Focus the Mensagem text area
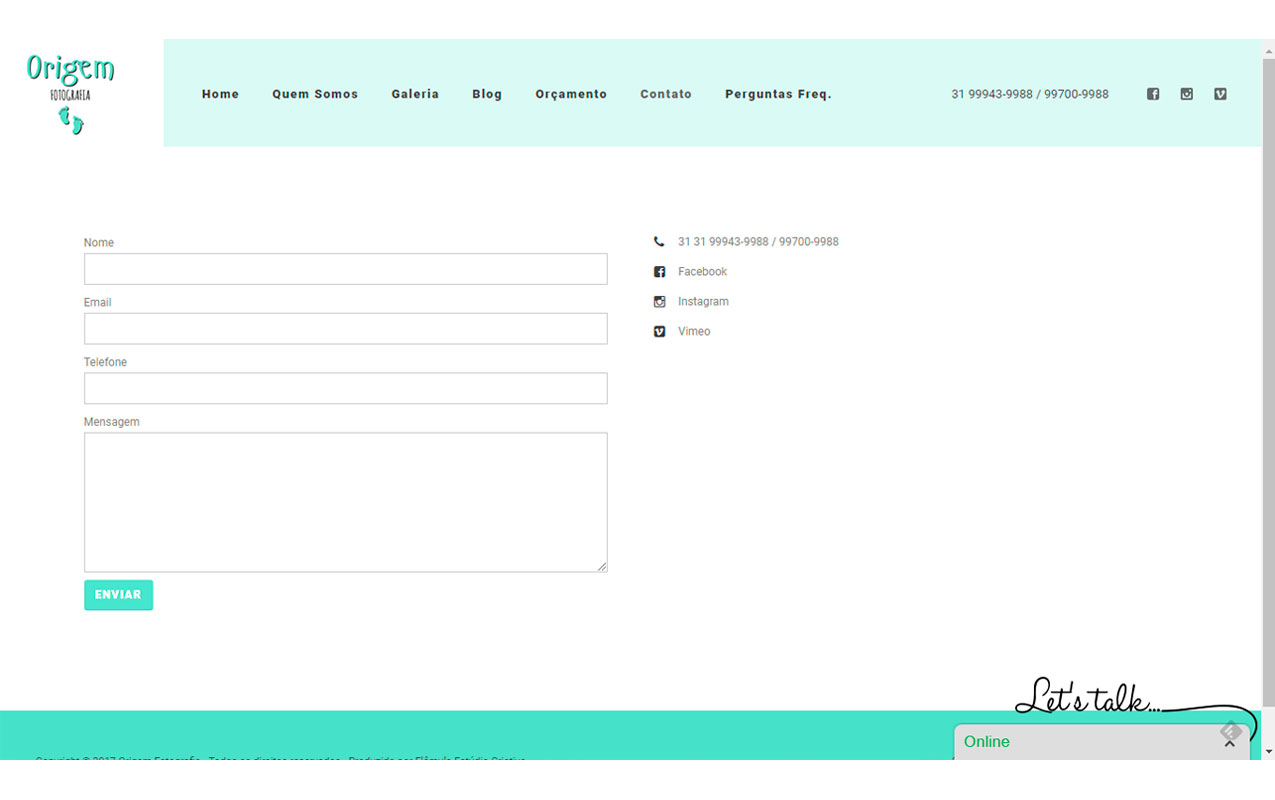Screen dimensions: 1275x800 (345, 502)
